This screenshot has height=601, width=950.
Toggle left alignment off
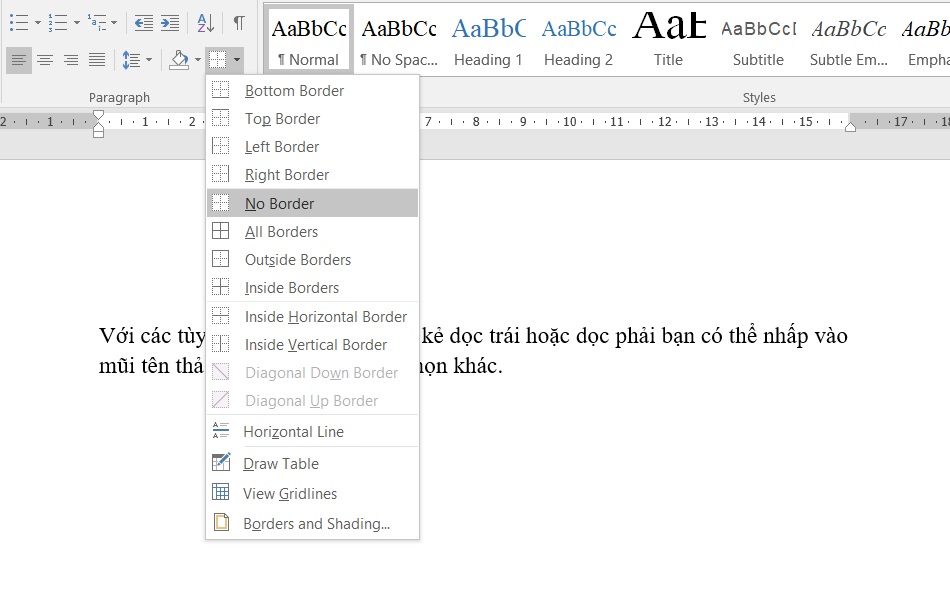pos(18,59)
